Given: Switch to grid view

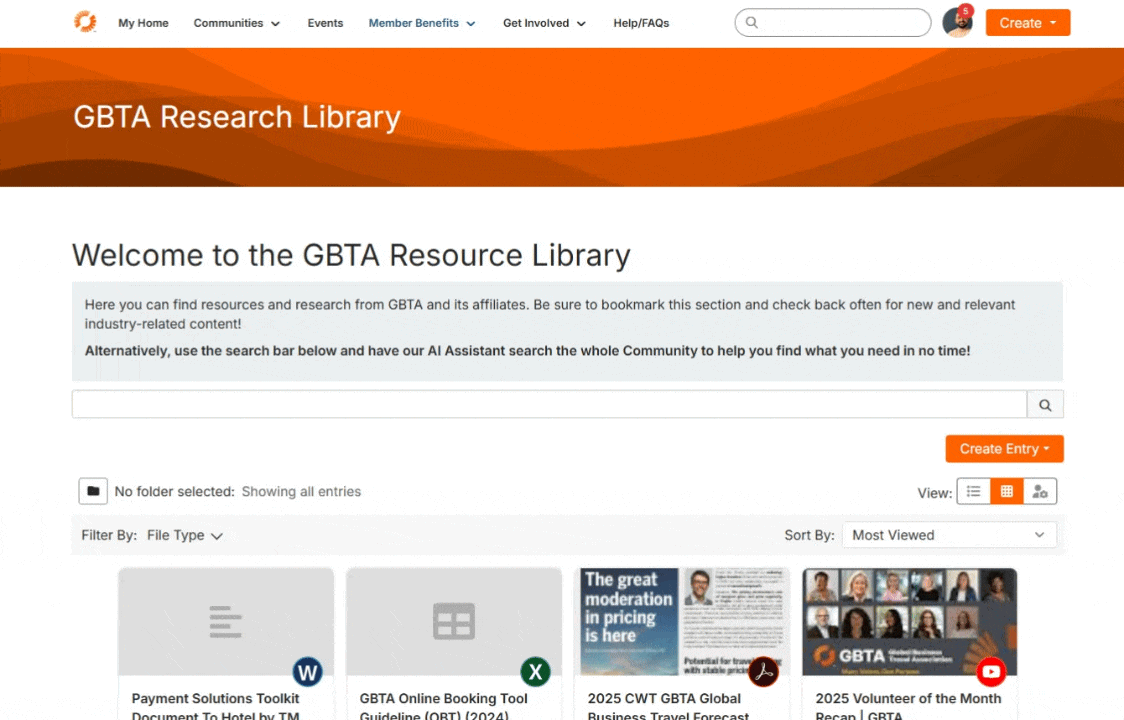Looking at the screenshot, I should coord(1006,492).
